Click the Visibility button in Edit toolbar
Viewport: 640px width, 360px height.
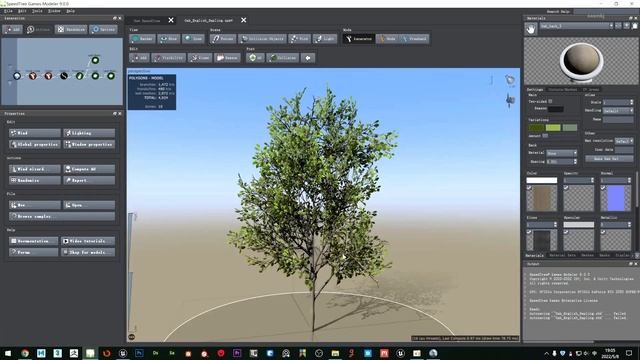(169, 58)
